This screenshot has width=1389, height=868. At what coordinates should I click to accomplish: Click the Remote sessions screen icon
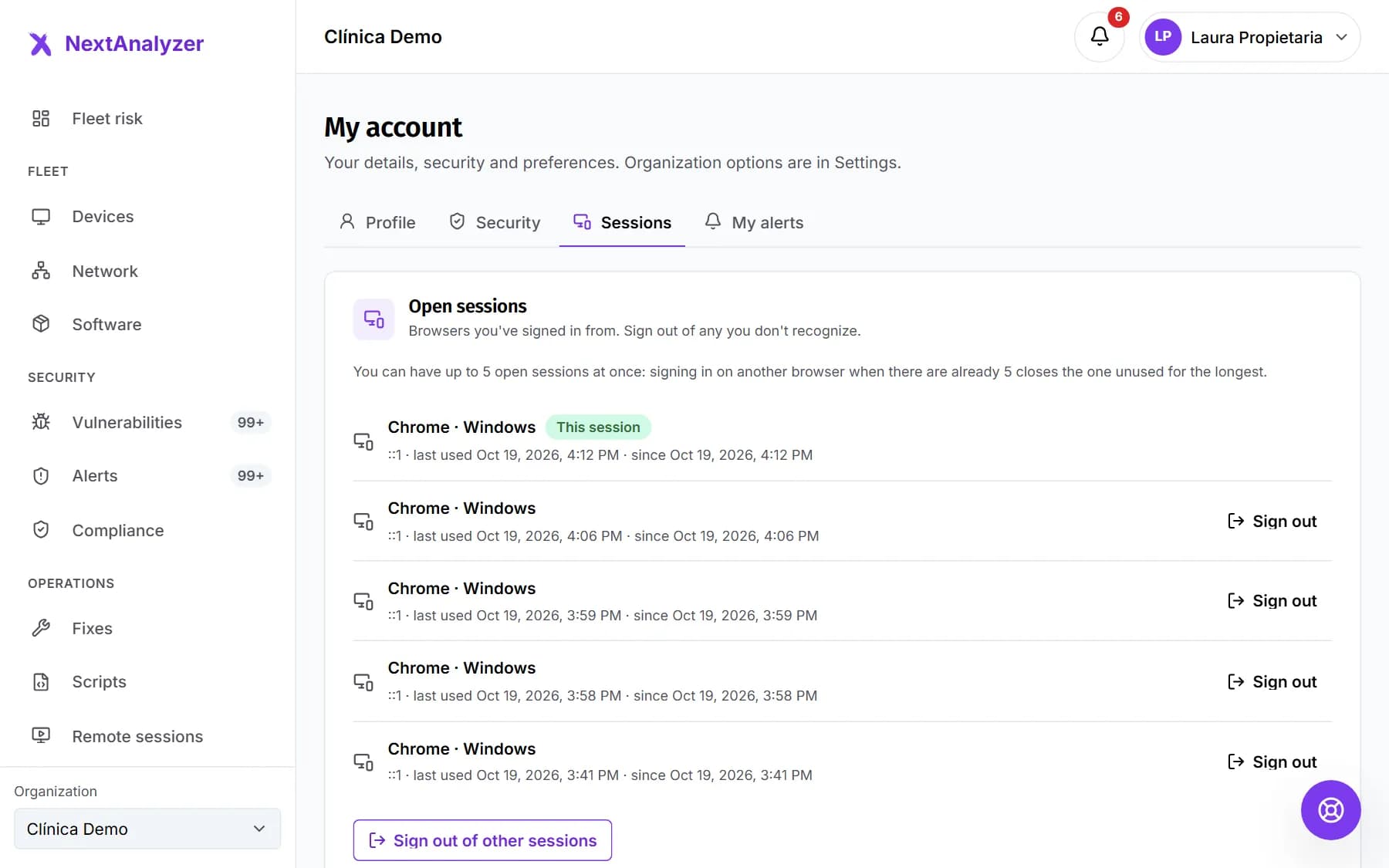pyautogui.click(x=41, y=736)
